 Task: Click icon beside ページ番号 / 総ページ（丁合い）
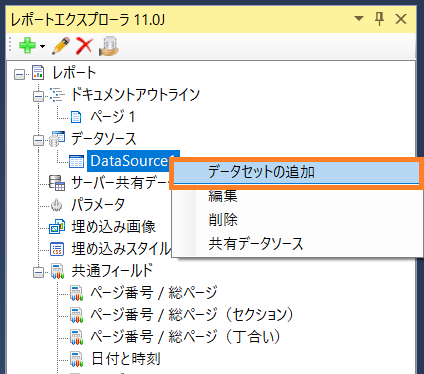click(x=76, y=337)
